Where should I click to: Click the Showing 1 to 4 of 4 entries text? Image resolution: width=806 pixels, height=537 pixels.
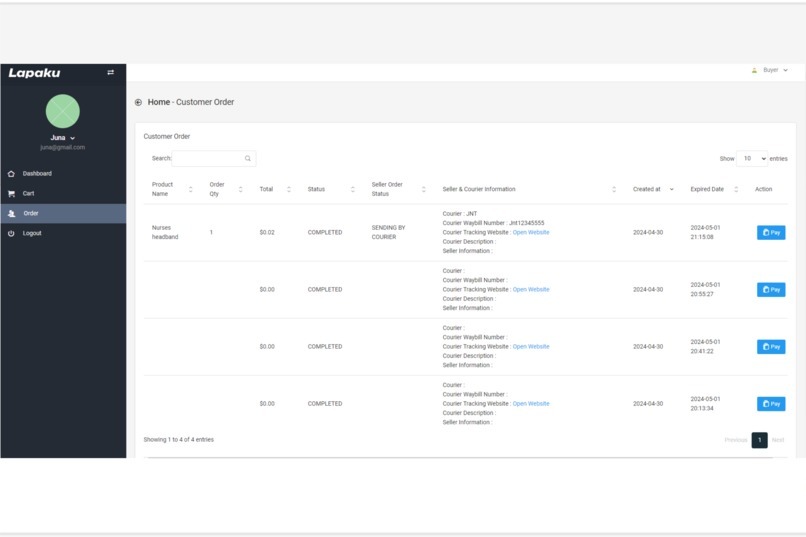pos(178,439)
